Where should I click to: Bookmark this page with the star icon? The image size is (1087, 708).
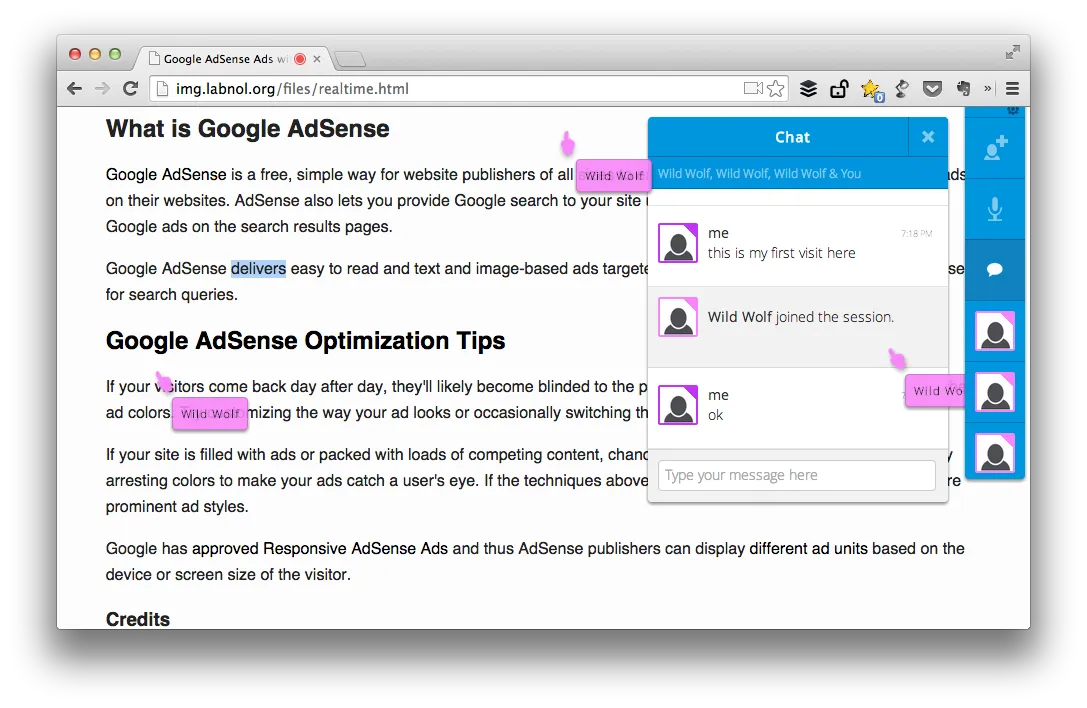coord(776,89)
